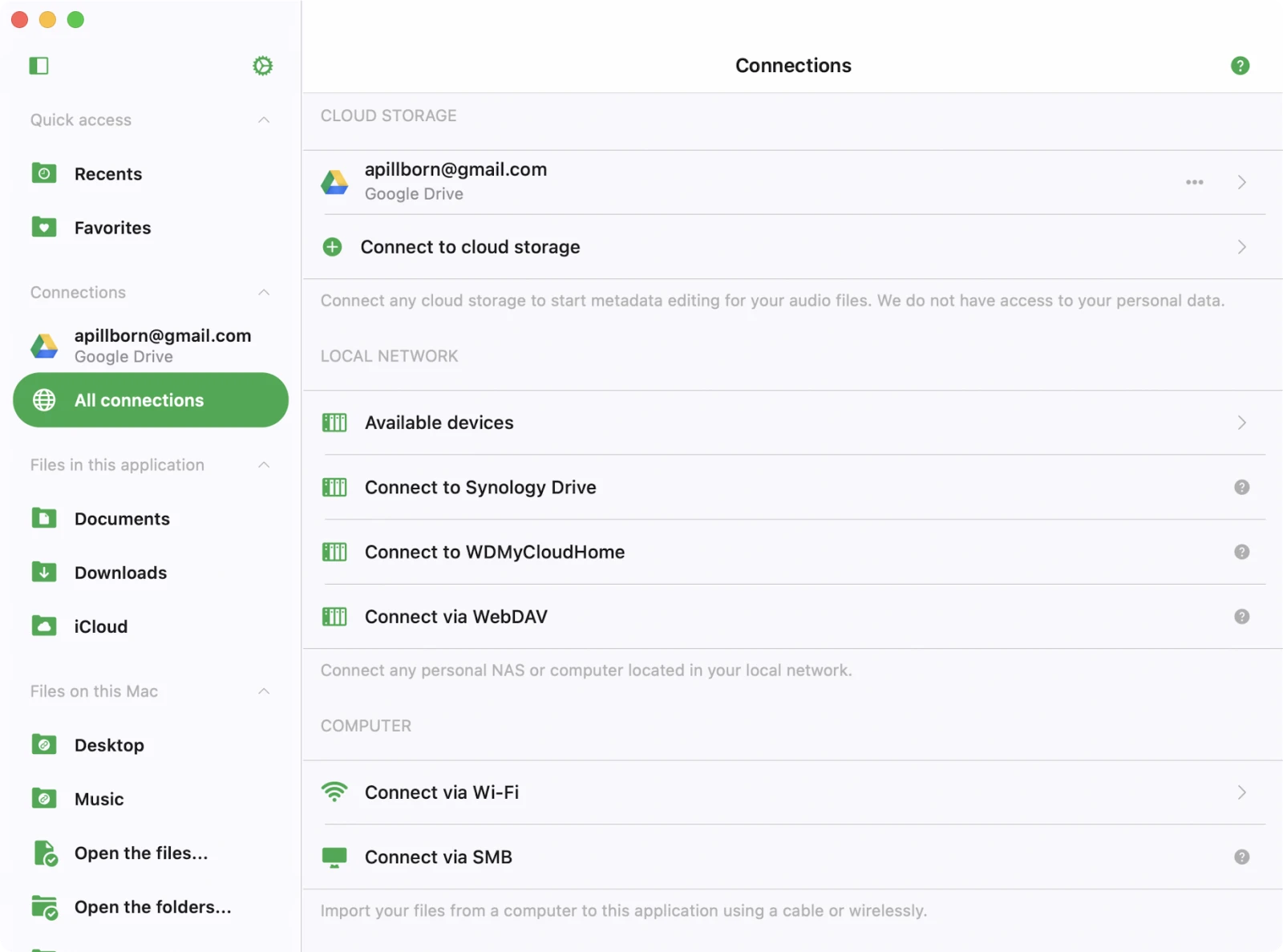This screenshot has height=952, width=1283.
Task: Collapse the Connections sidebar section
Action: 264,293
